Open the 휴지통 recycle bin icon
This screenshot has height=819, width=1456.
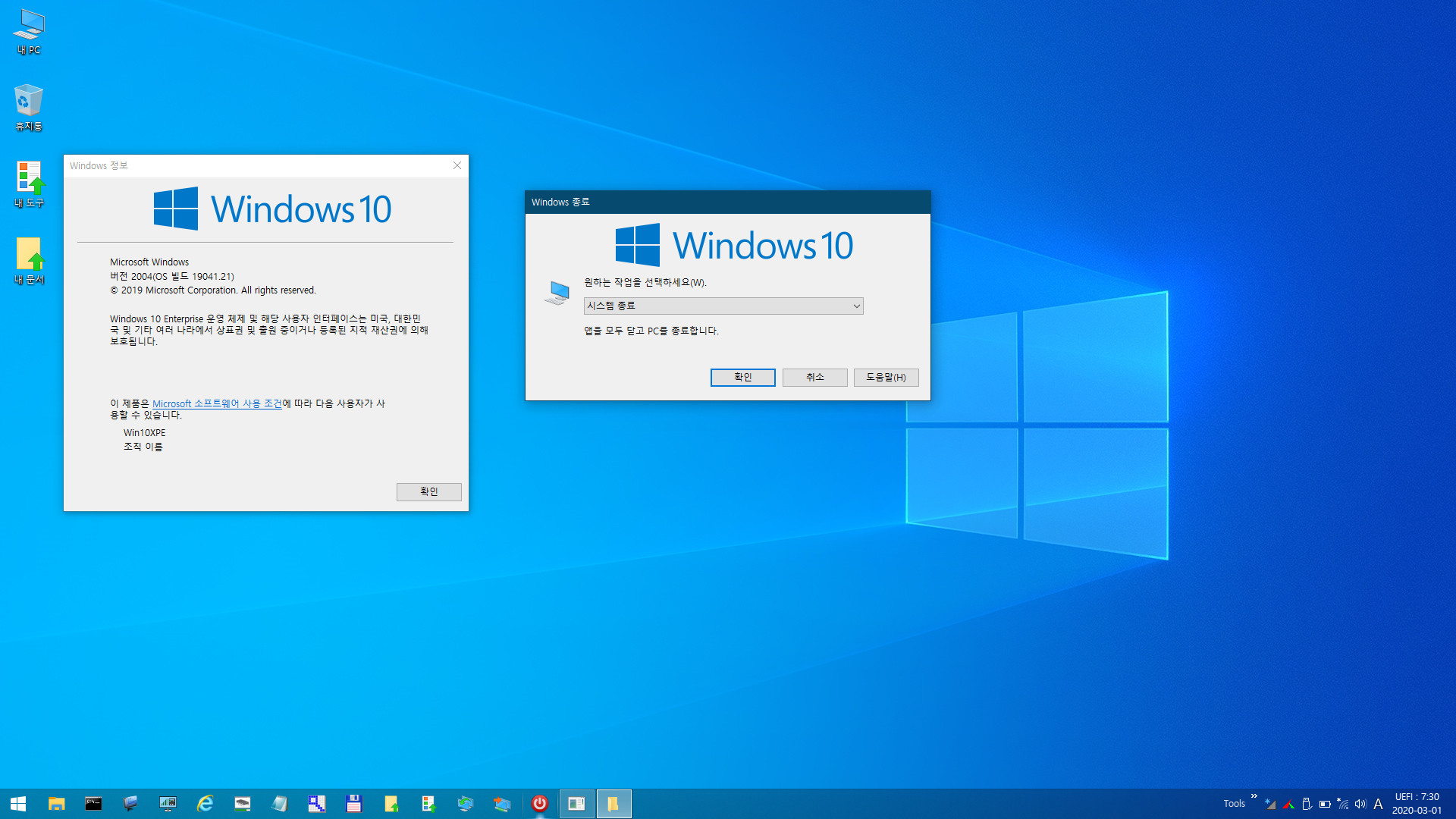pos(29,108)
